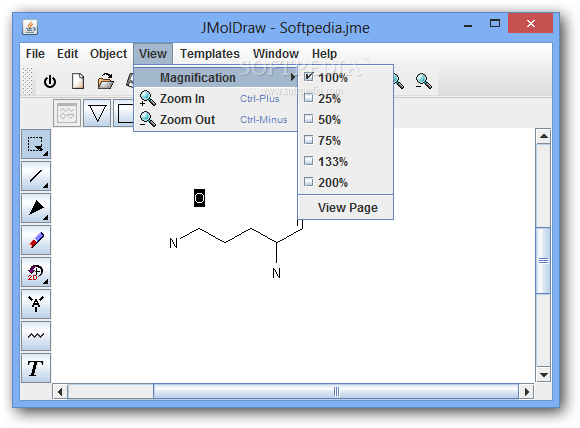The height and width of the screenshot is (428, 580).
Task: Open the Help menu
Action: tap(324, 54)
